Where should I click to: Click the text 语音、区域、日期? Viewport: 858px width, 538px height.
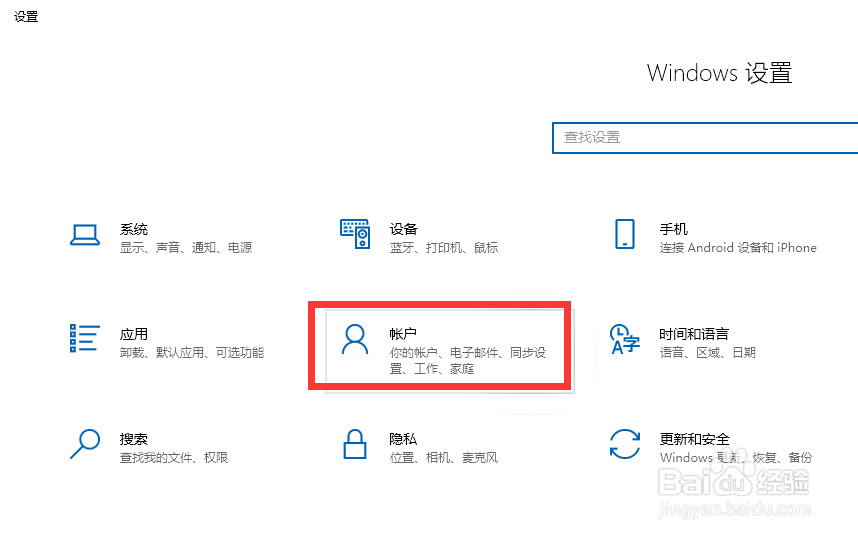tap(708, 352)
